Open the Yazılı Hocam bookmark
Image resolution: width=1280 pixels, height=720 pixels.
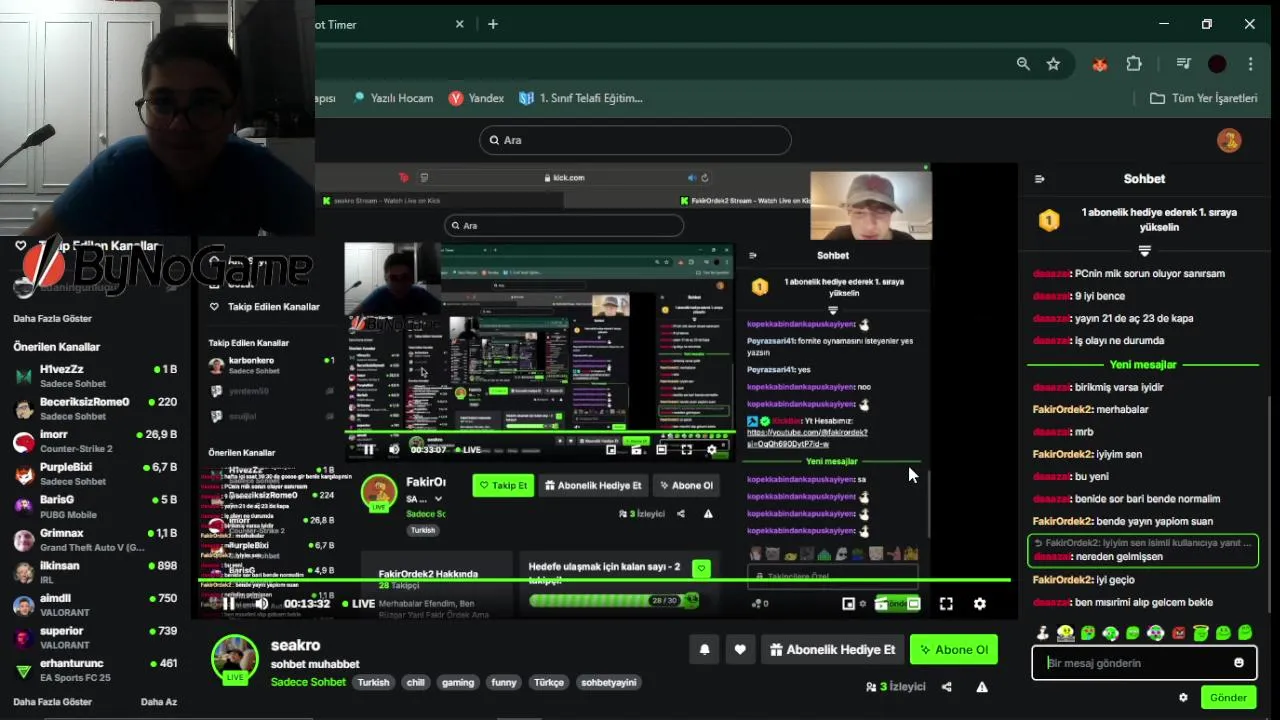click(392, 98)
